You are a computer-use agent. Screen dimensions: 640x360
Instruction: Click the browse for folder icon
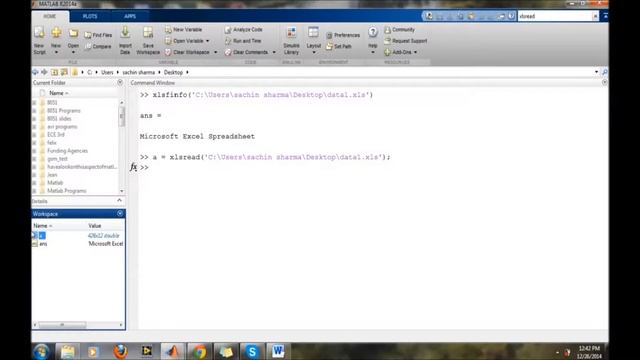[64, 72]
